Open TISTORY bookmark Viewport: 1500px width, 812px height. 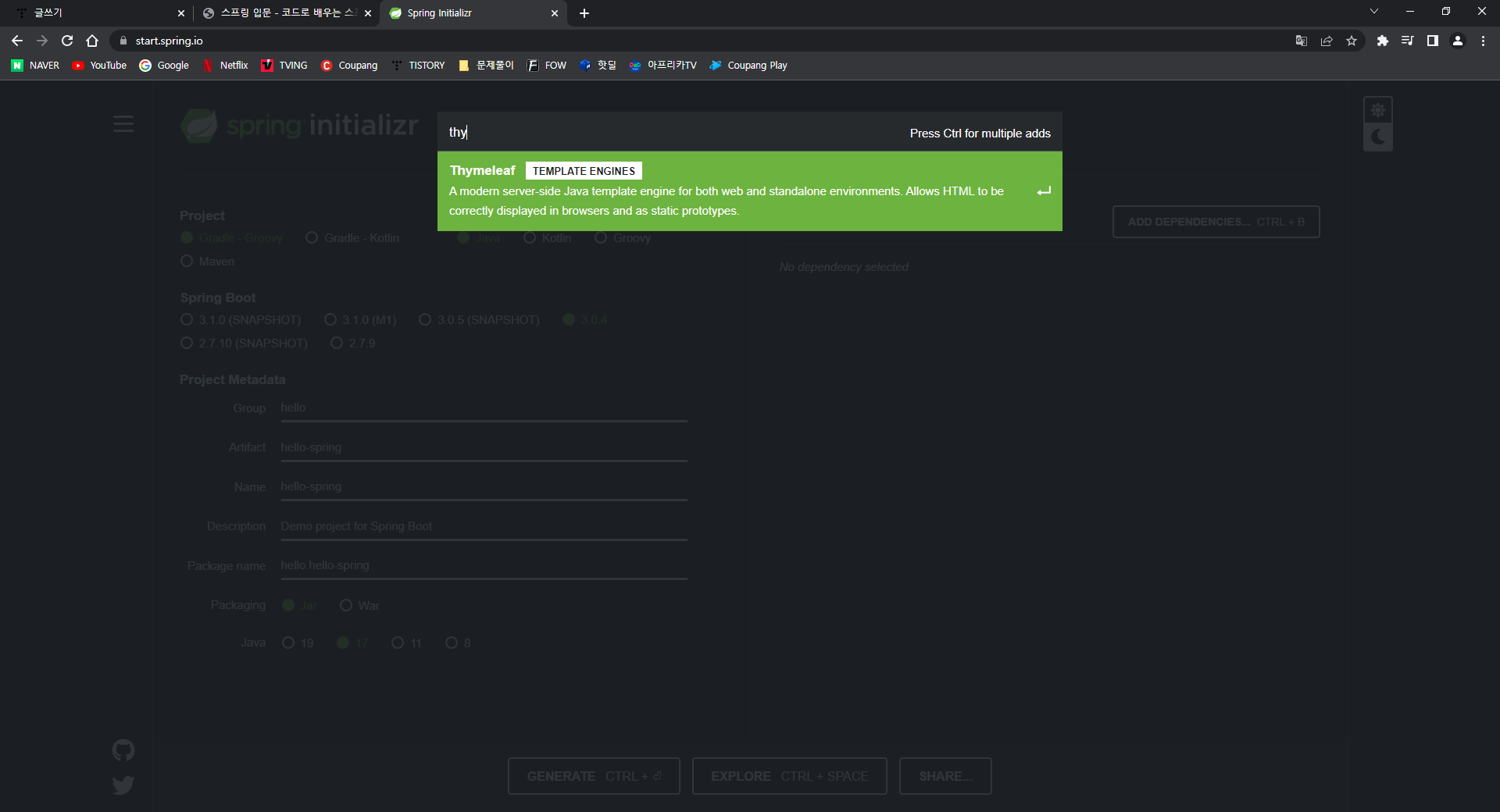point(418,66)
